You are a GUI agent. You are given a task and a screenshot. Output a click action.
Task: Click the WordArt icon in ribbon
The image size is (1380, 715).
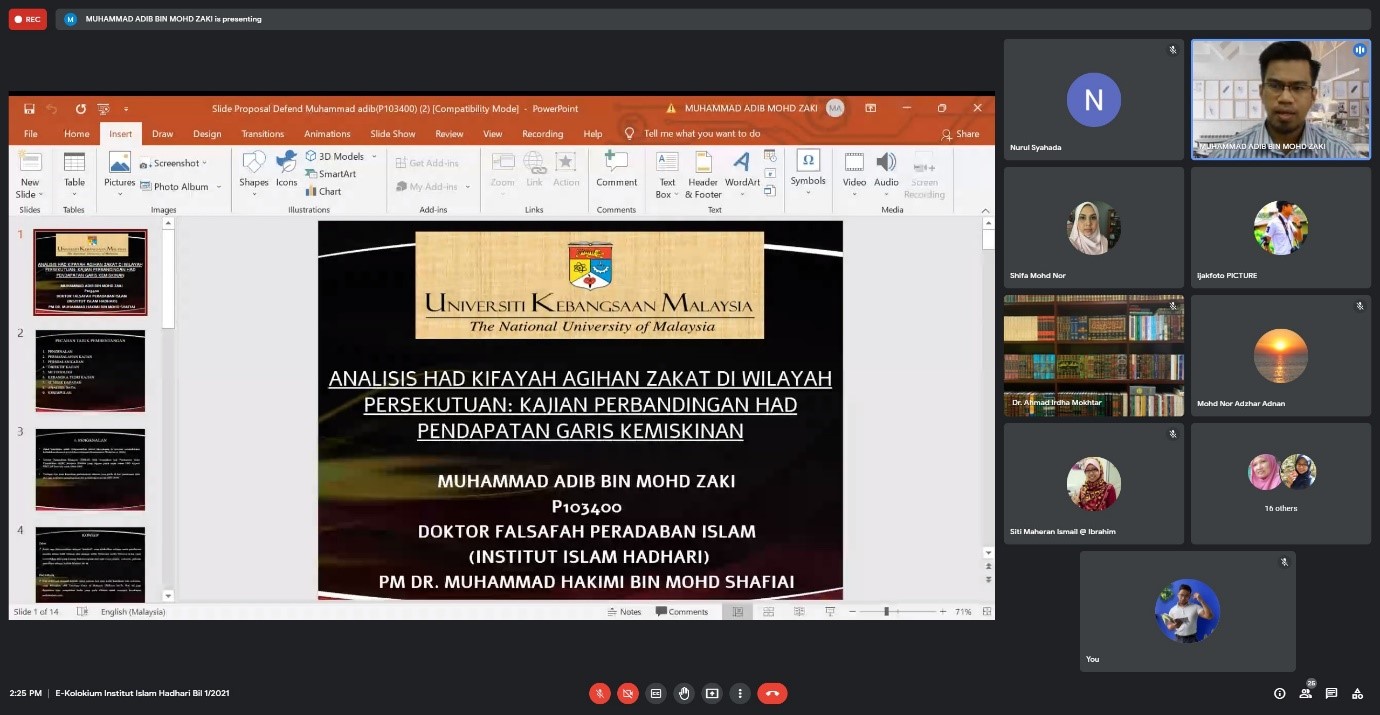pos(741,169)
